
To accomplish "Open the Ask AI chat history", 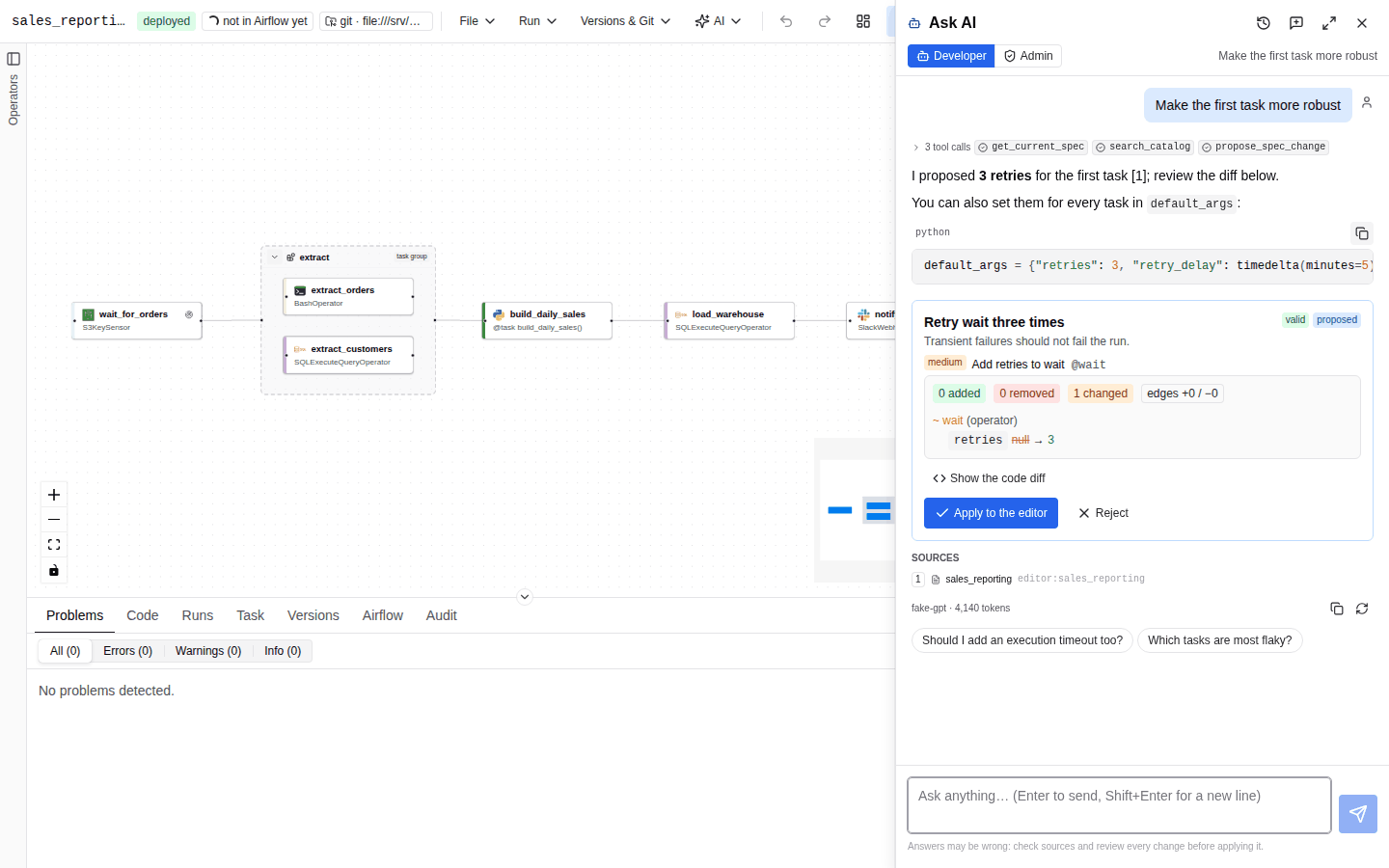I will pyautogui.click(x=1264, y=23).
